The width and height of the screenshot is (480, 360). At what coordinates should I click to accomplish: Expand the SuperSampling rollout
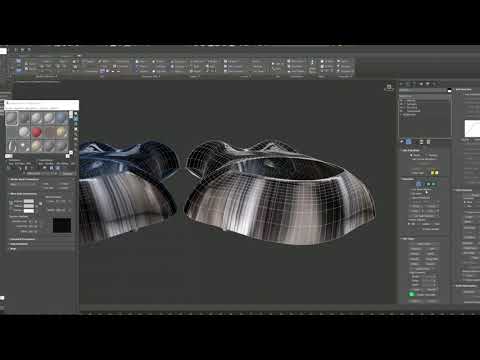(x=19, y=244)
